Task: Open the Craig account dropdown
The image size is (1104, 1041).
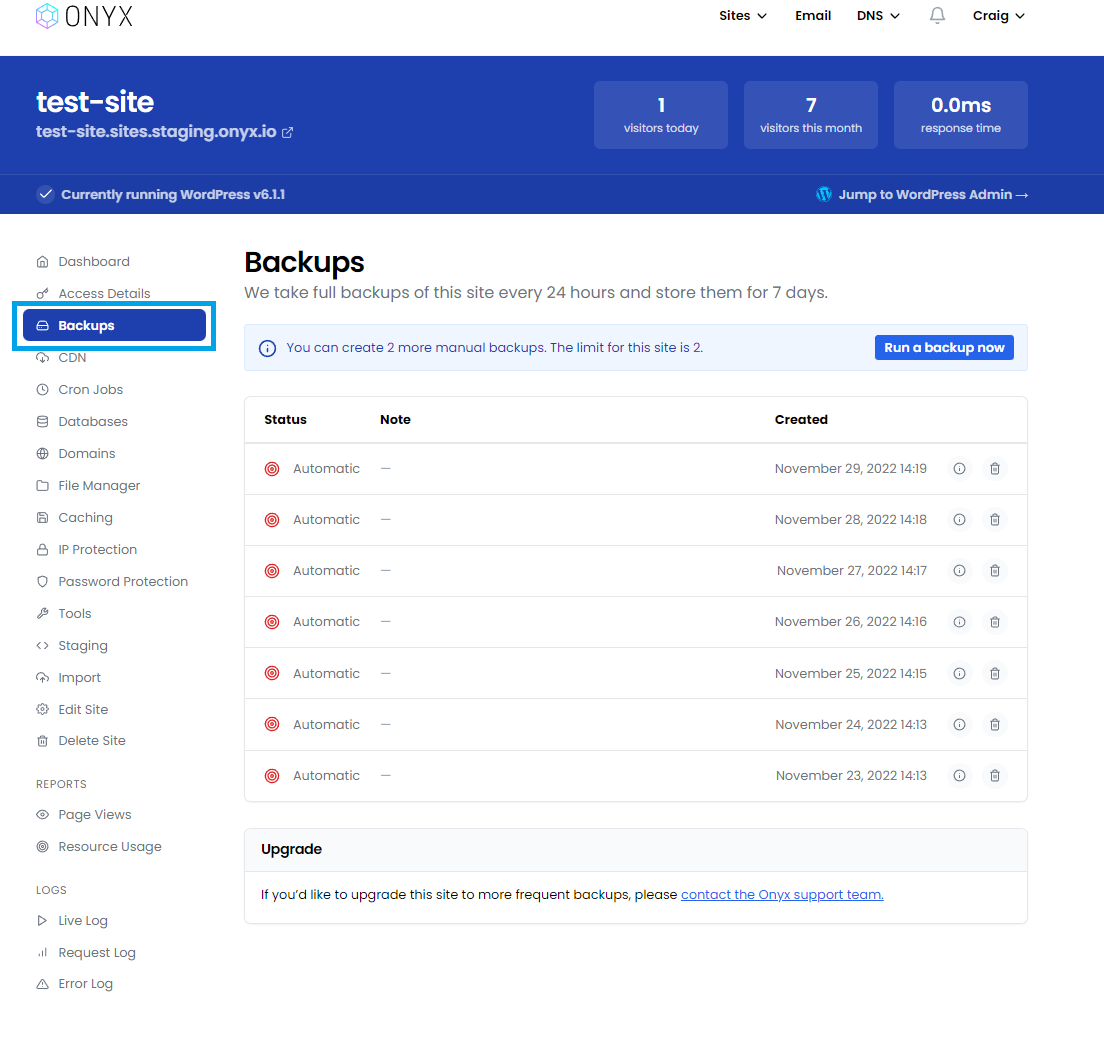Action: [x=998, y=15]
